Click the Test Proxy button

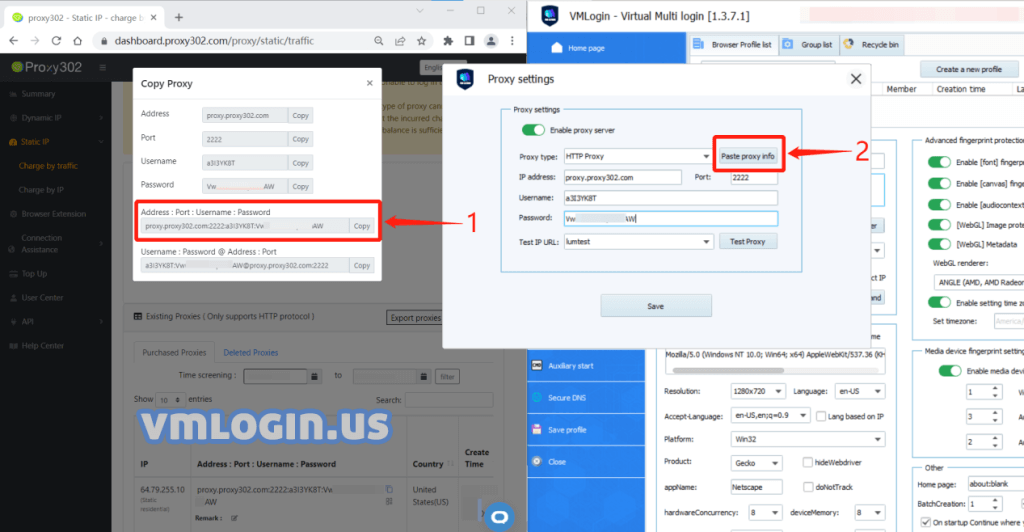click(x=747, y=242)
